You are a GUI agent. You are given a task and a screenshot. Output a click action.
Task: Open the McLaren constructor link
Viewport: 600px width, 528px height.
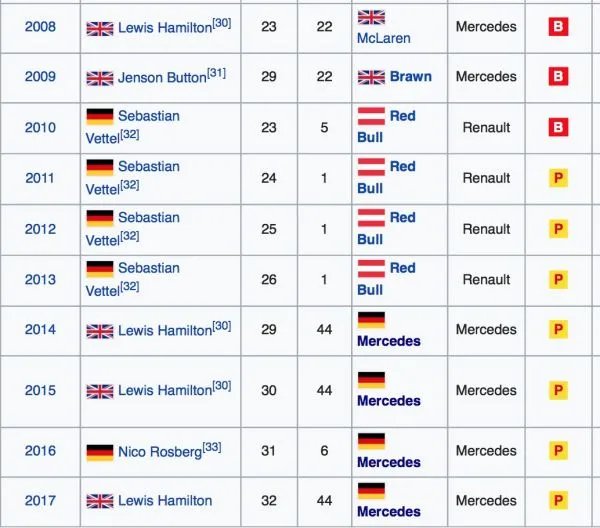383,37
